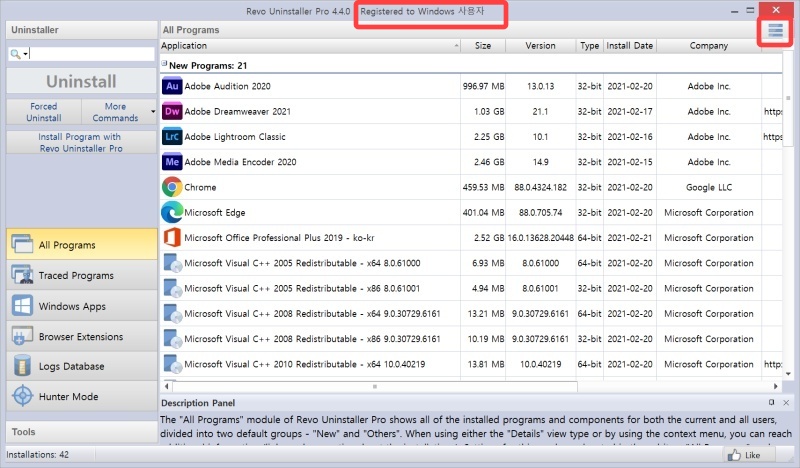
Task: Sort by the Company column header
Action: click(709, 45)
